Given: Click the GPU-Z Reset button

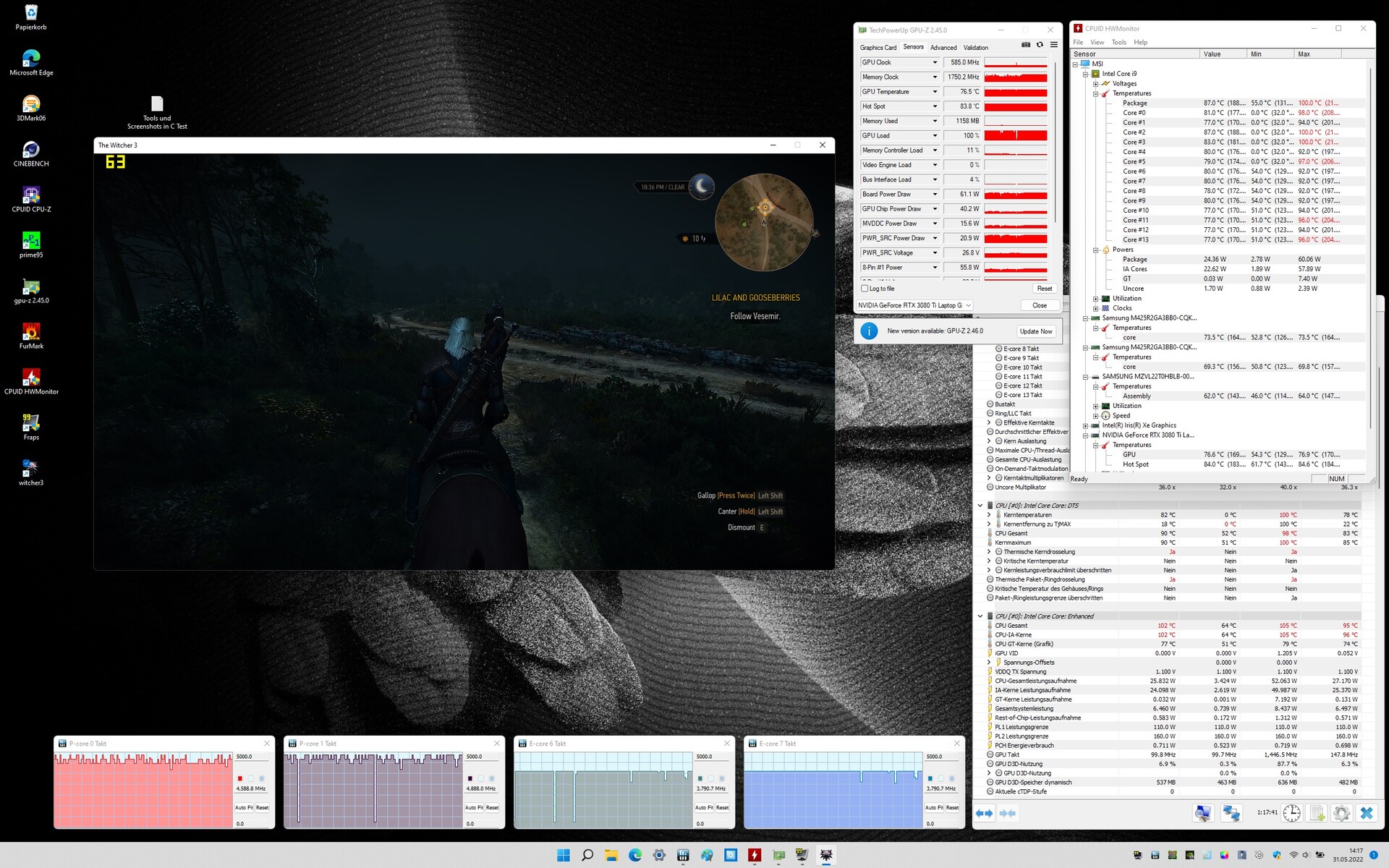Looking at the screenshot, I should pos(1044,289).
